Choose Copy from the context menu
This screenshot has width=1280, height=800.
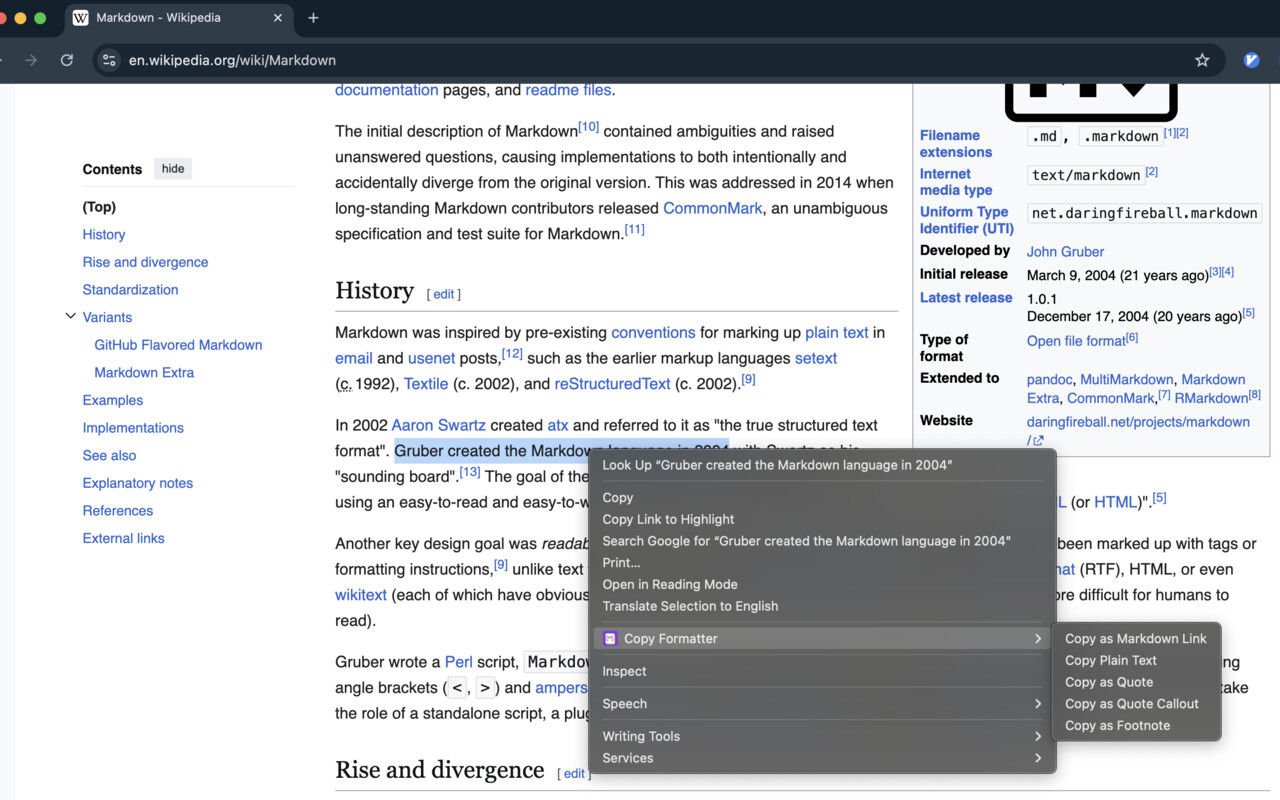tap(822, 497)
